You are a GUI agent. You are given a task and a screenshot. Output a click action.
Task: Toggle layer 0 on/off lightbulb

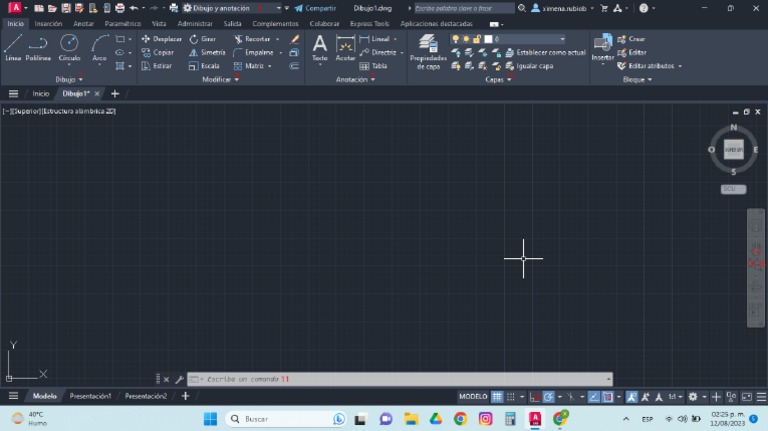(456, 39)
